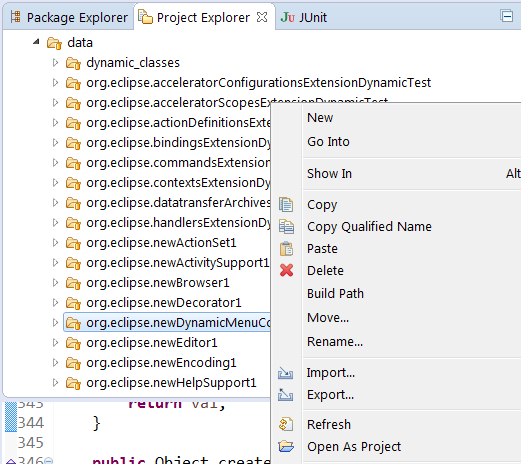
Task: Expand the dynamic_classes folder
Action: 55,63
